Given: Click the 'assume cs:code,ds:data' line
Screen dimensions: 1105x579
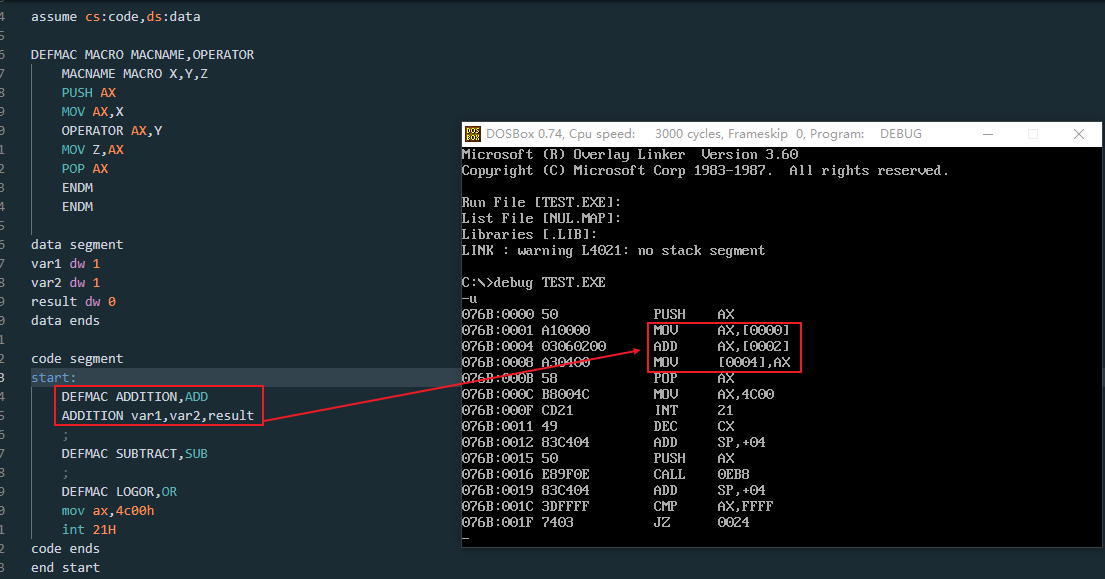Looking at the screenshot, I should [116, 16].
